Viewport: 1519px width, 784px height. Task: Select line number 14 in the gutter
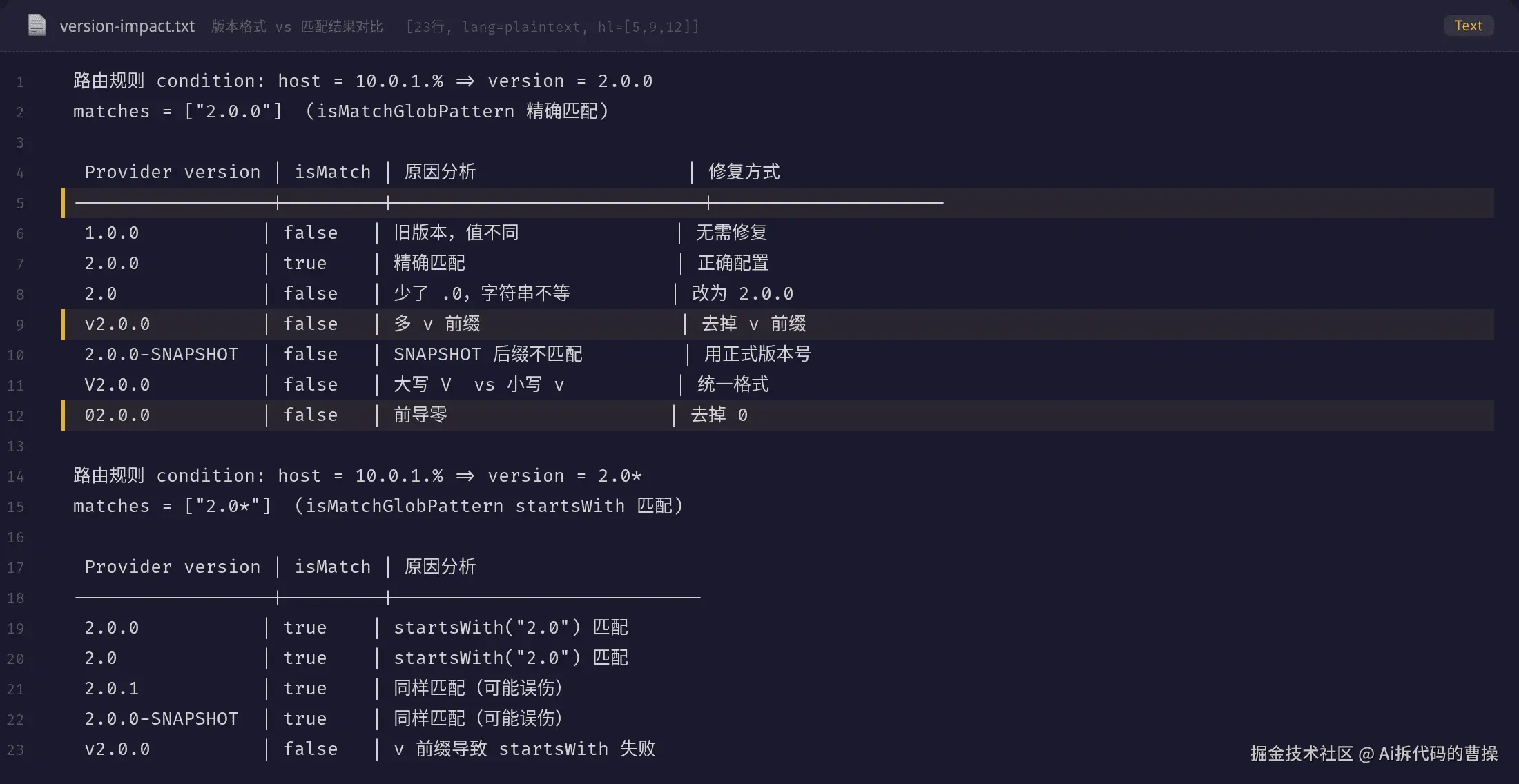point(15,477)
